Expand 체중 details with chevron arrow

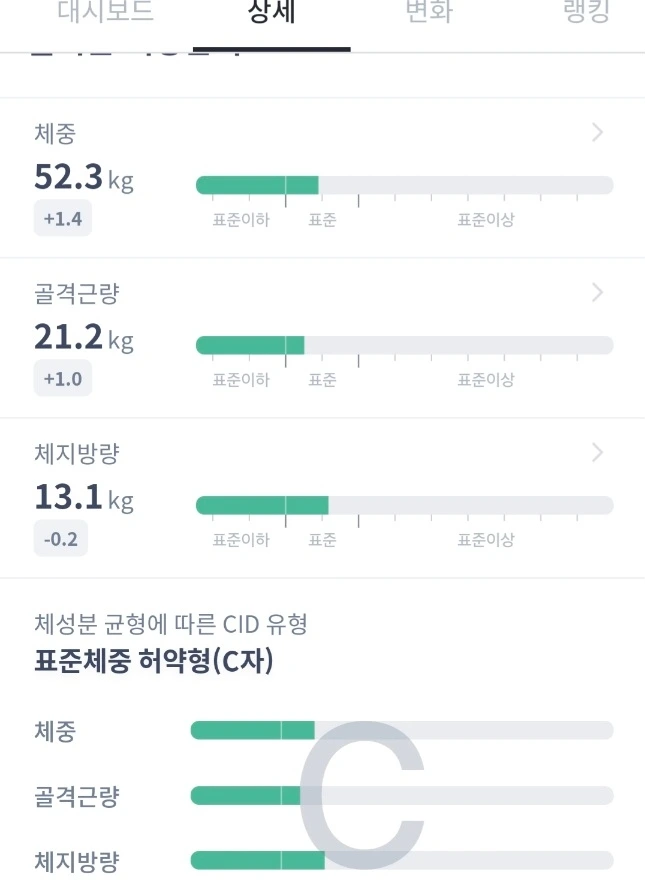[597, 133]
